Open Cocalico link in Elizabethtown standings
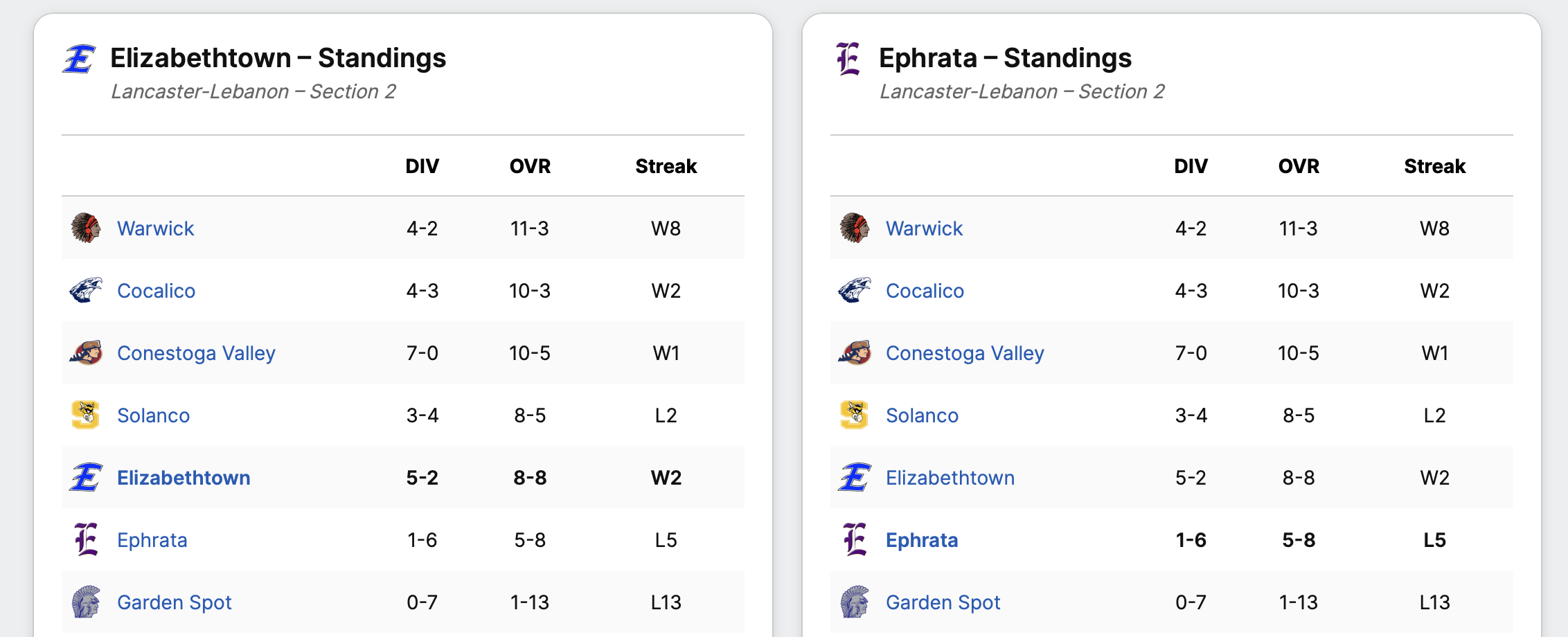1568x637 pixels. tap(156, 291)
